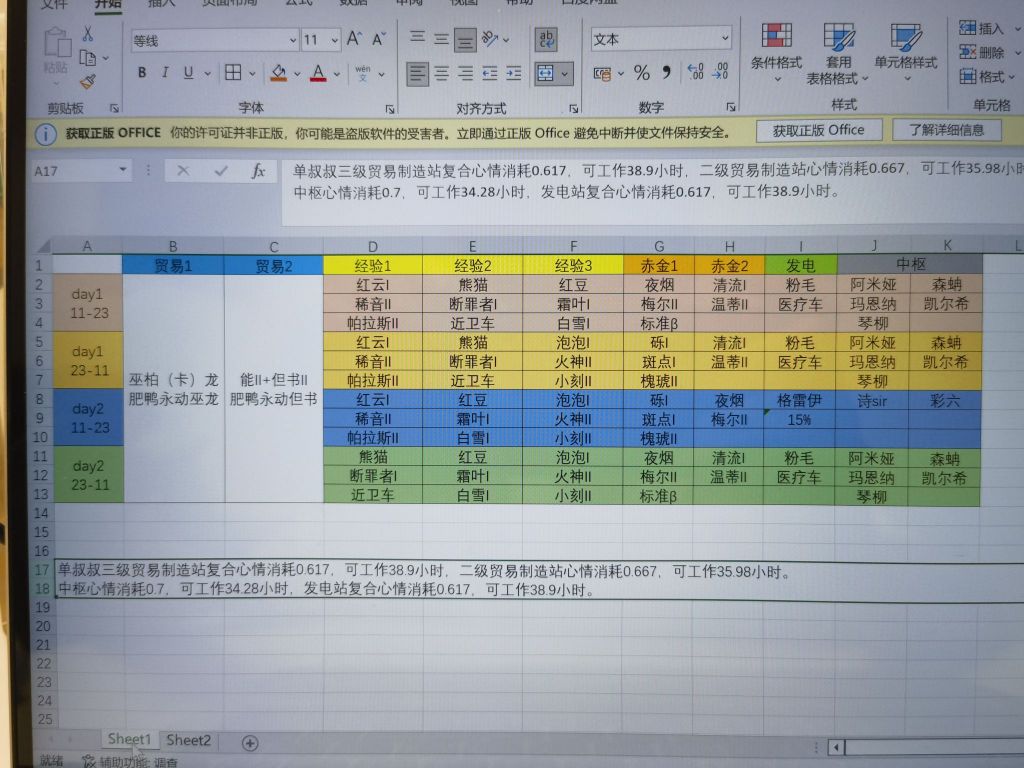Switch to the Sheet2 worksheet tab
Screen dimensions: 1024x768
(x=188, y=740)
